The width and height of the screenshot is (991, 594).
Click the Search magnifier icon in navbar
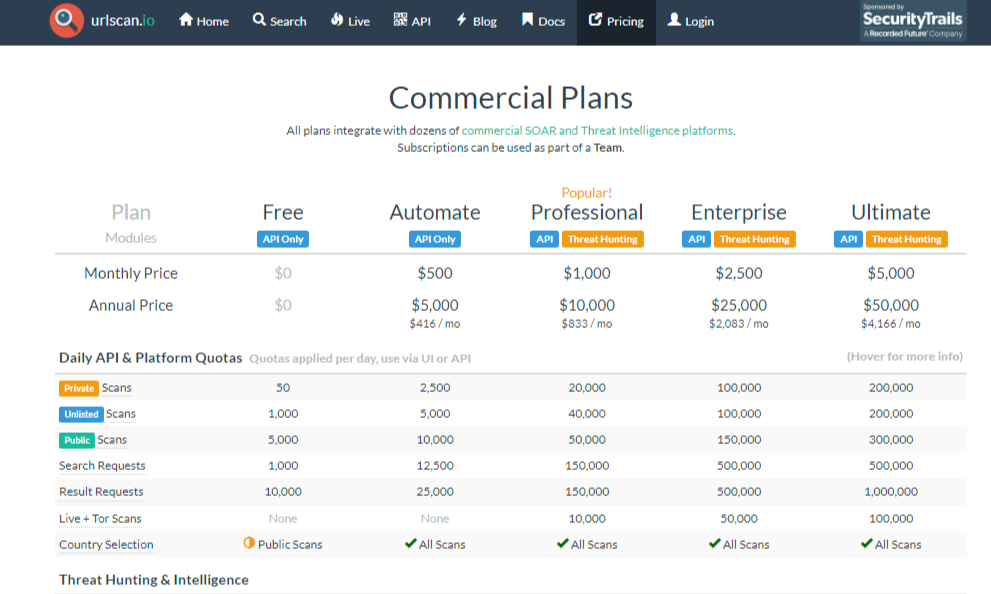point(260,20)
